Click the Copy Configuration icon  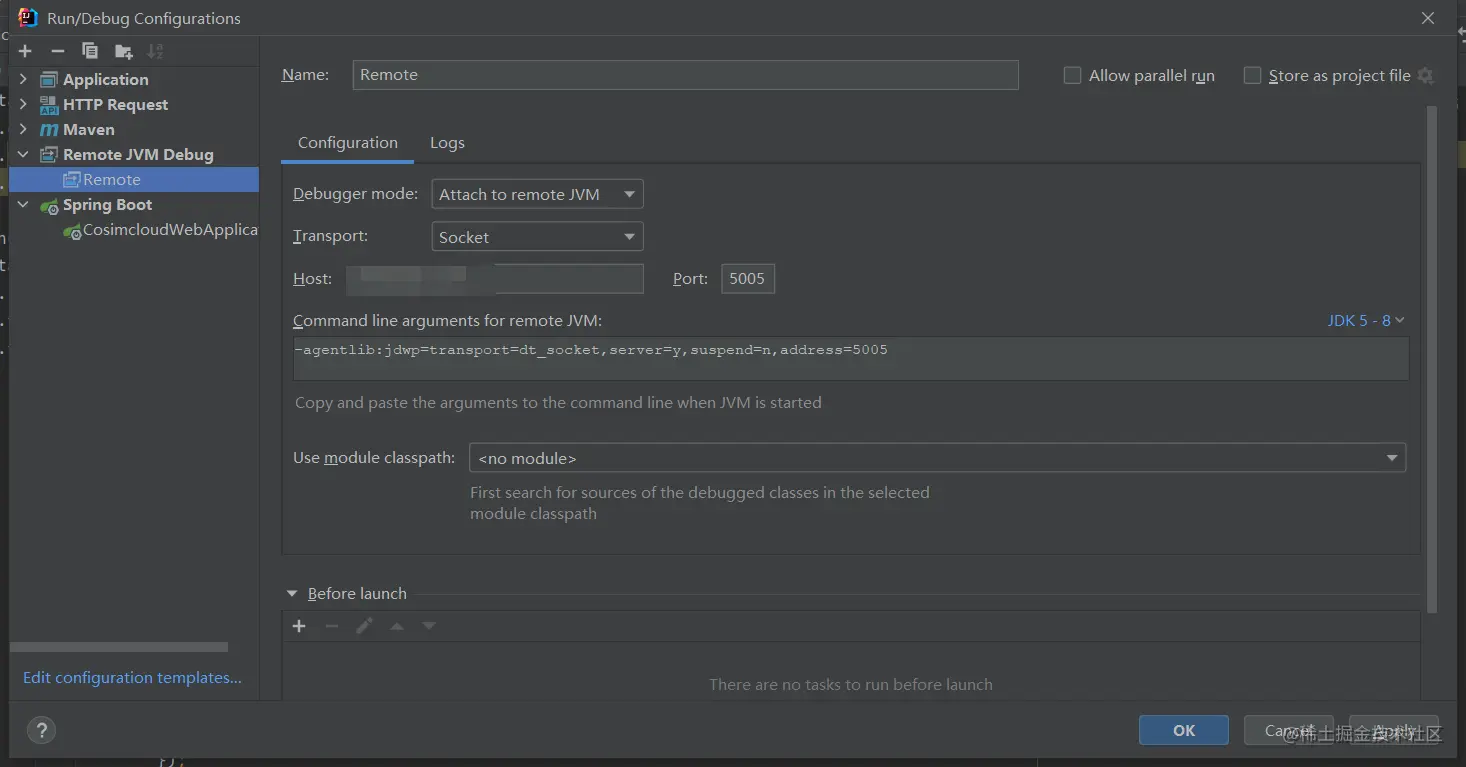(90, 51)
